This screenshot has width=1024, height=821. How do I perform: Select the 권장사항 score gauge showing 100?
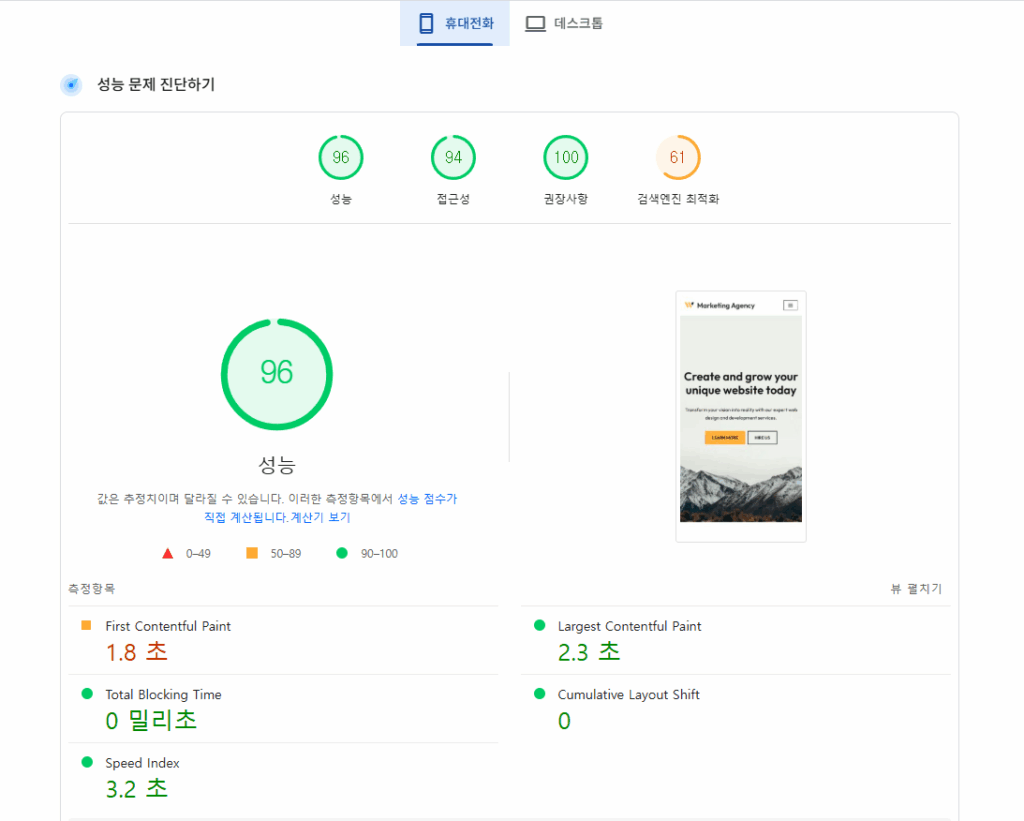pyautogui.click(x=566, y=157)
